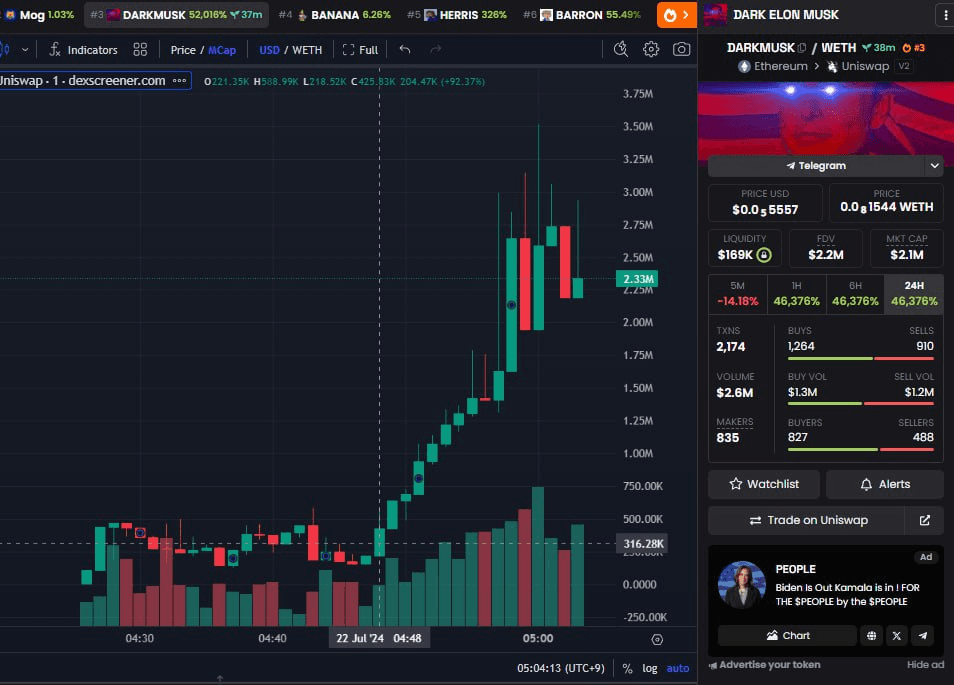This screenshot has height=685, width=954.
Task: Open the #6 BARRON trending token
Action: coord(582,15)
